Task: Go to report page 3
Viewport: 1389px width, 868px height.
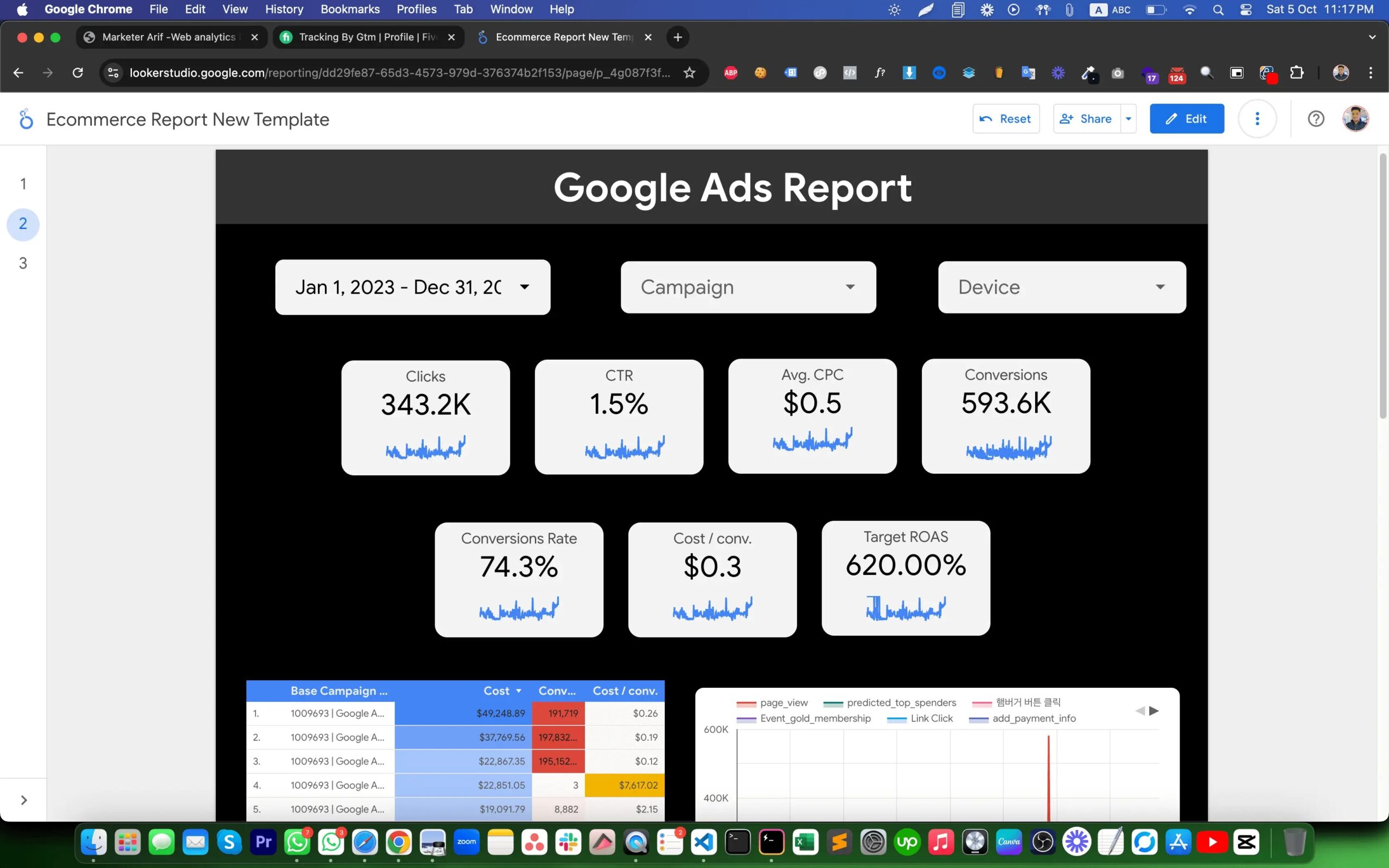Action: click(23, 263)
